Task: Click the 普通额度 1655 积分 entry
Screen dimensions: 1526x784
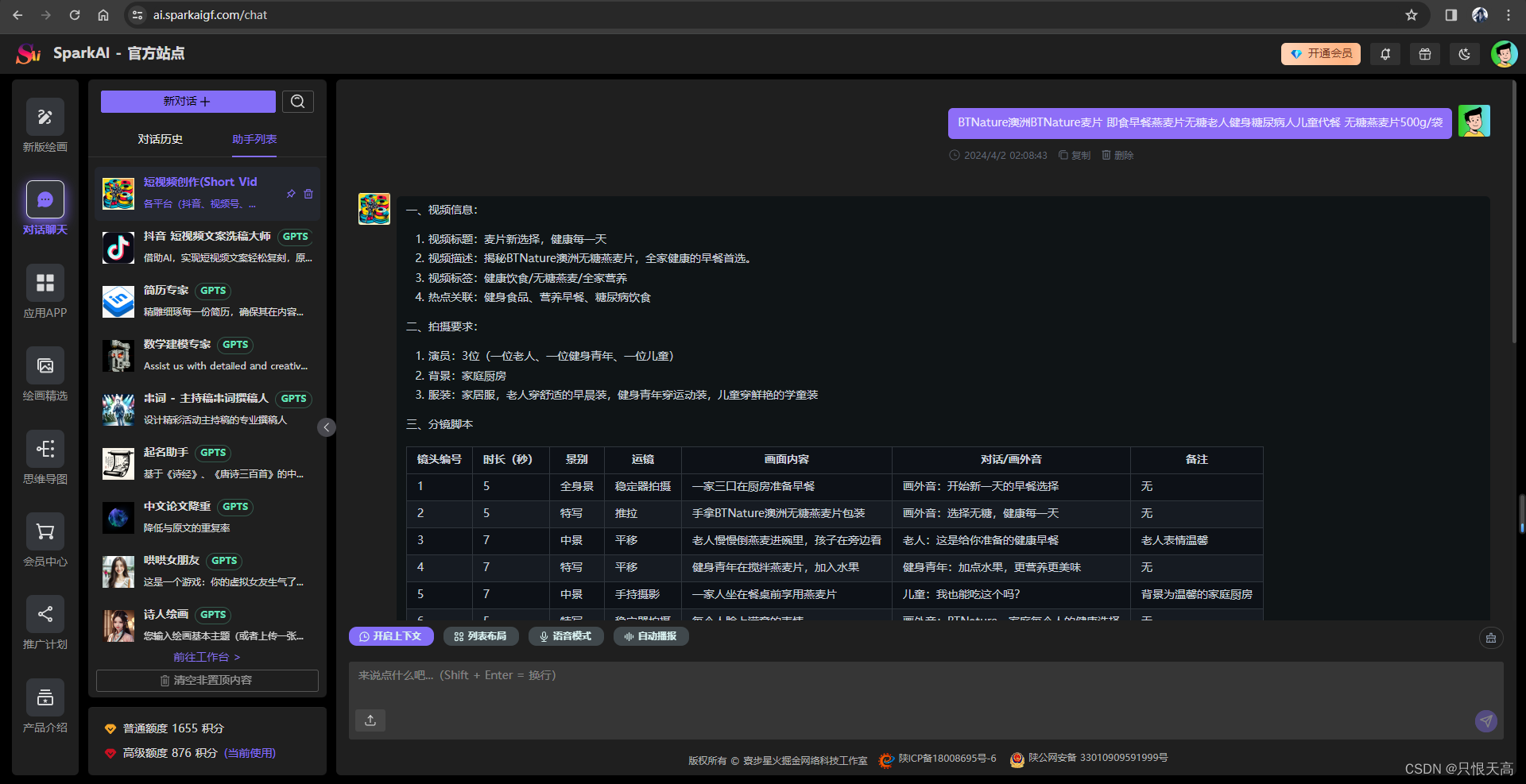Action: tap(165, 728)
